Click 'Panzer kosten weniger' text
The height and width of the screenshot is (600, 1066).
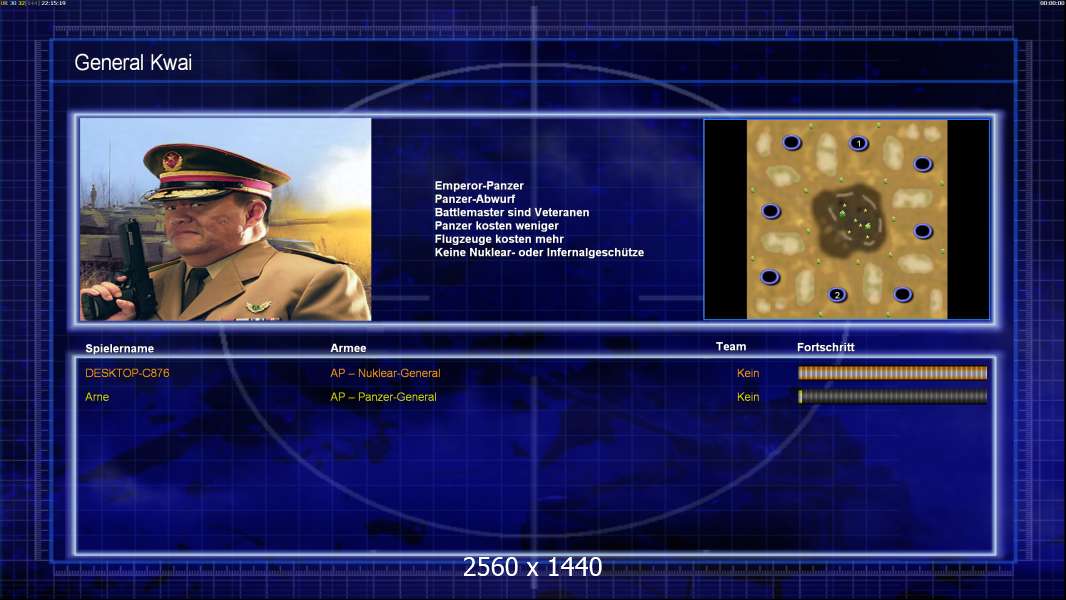click(496, 226)
